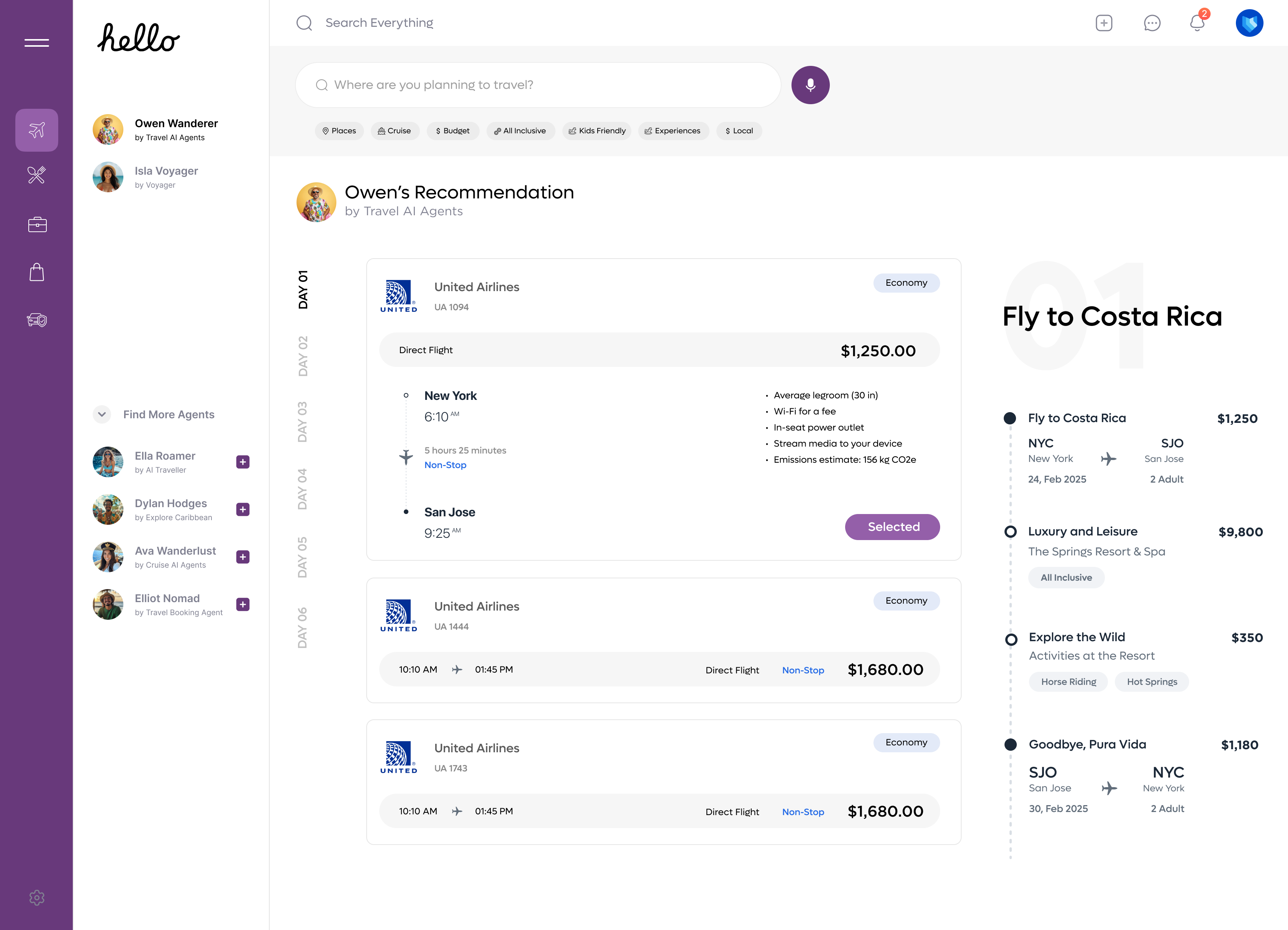Add agent Dylan Hodges with plus button
The image size is (1288, 930).
[x=243, y=509]
